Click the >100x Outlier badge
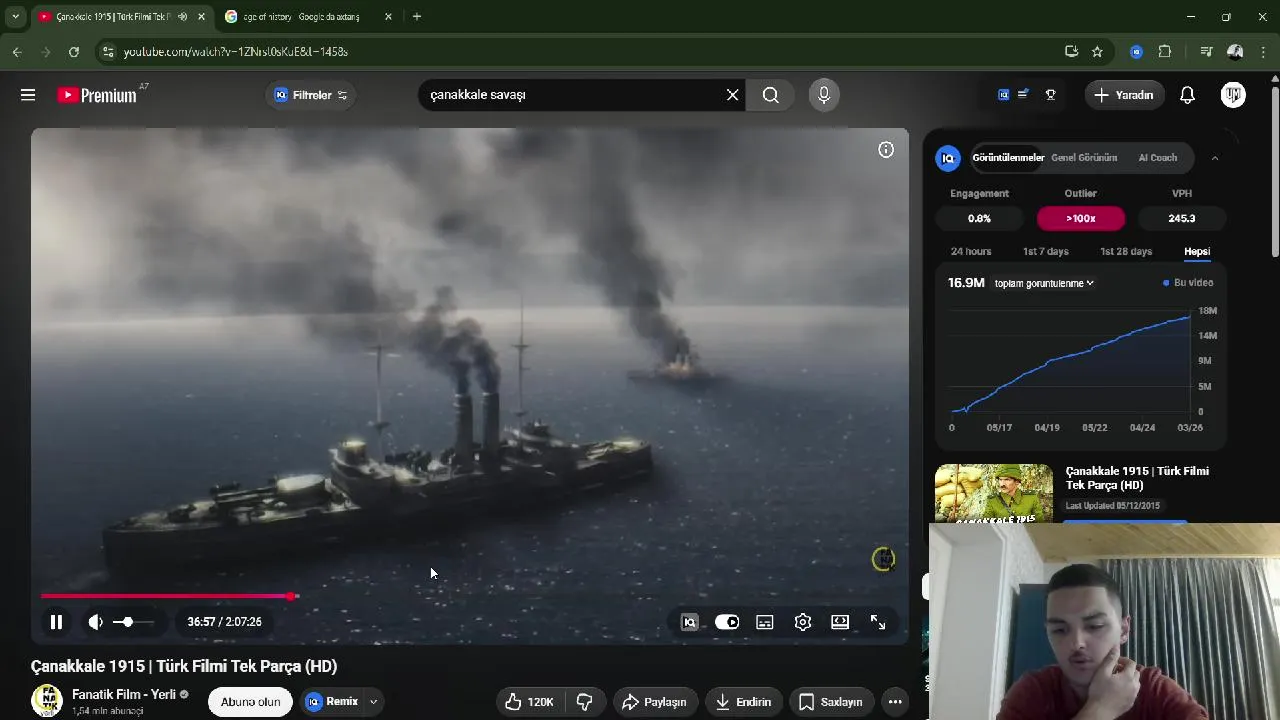1280x720 pixels. point(1081,218)
